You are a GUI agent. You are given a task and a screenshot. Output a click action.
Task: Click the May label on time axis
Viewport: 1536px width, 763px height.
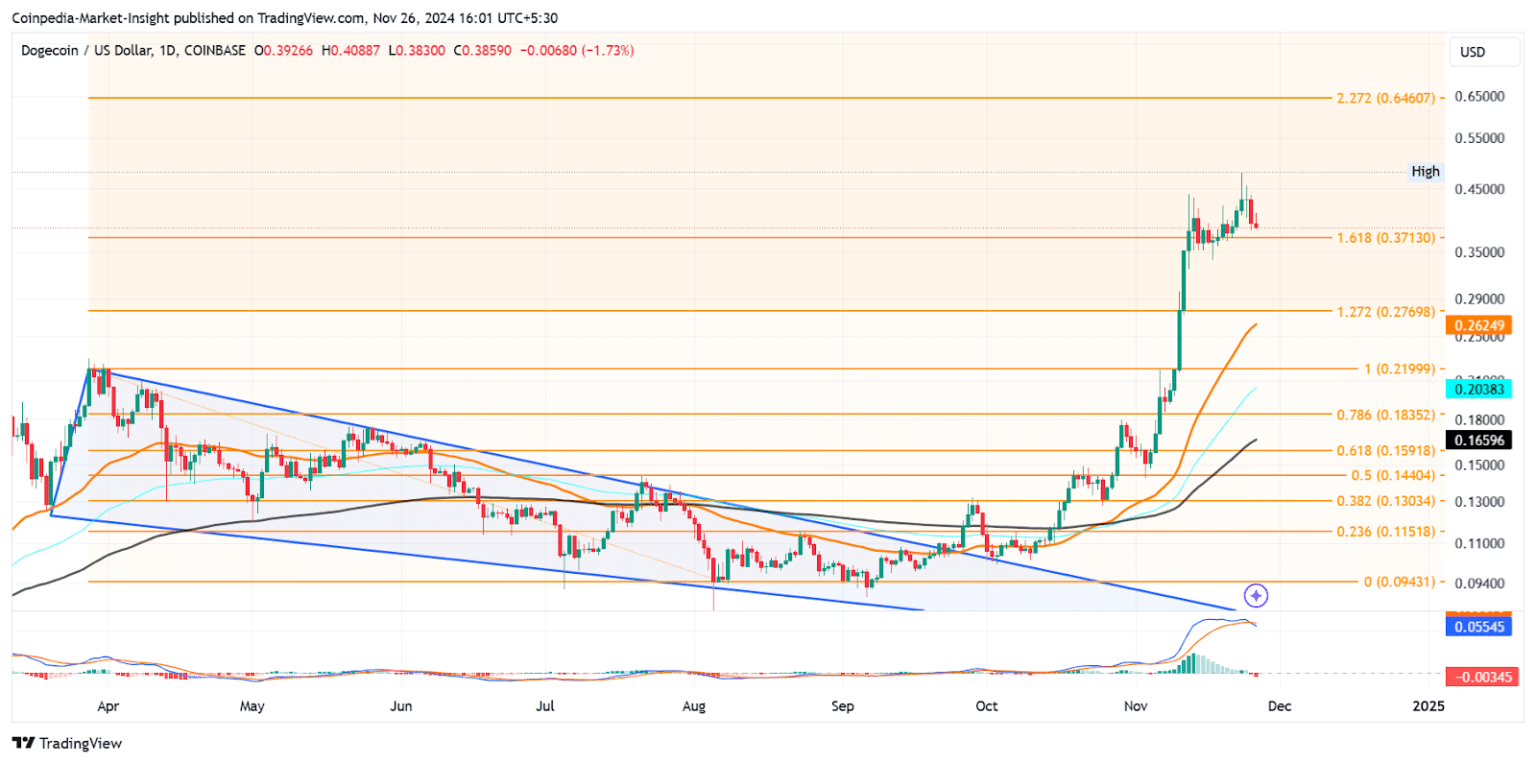[252, 706]
